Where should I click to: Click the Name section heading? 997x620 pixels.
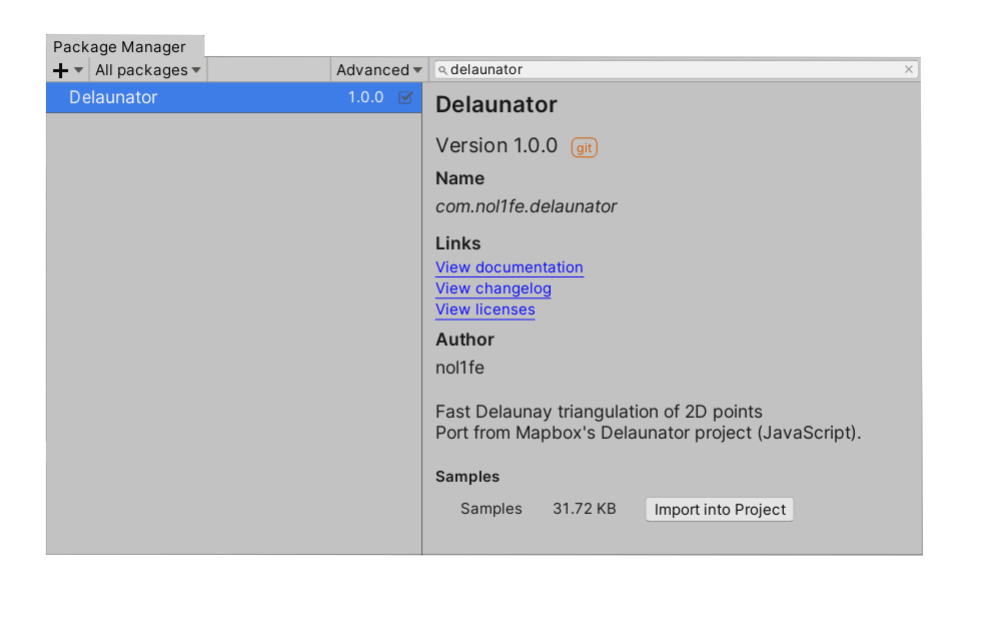click(460, 179)
